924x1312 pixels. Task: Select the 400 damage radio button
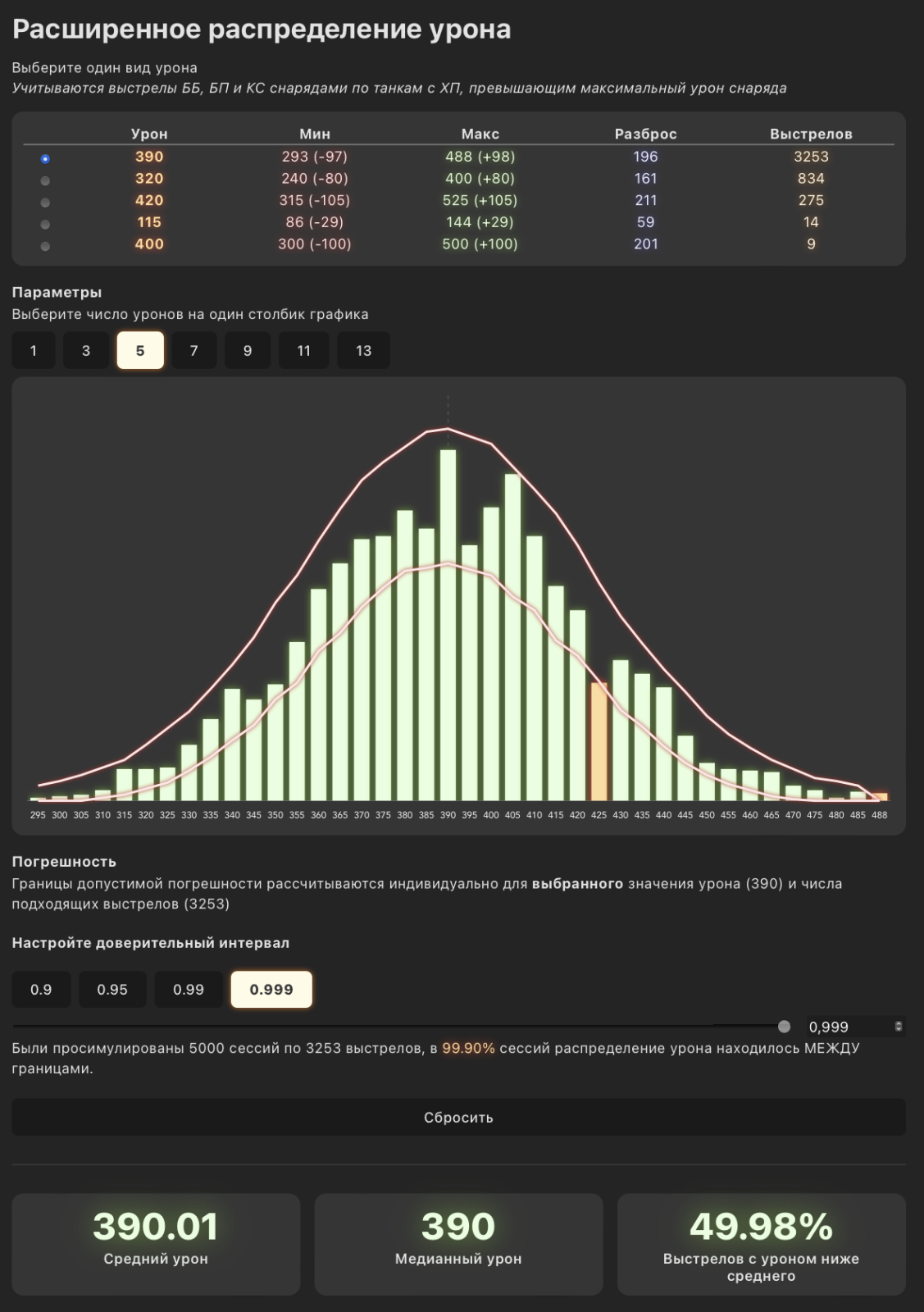coord(45,246)
